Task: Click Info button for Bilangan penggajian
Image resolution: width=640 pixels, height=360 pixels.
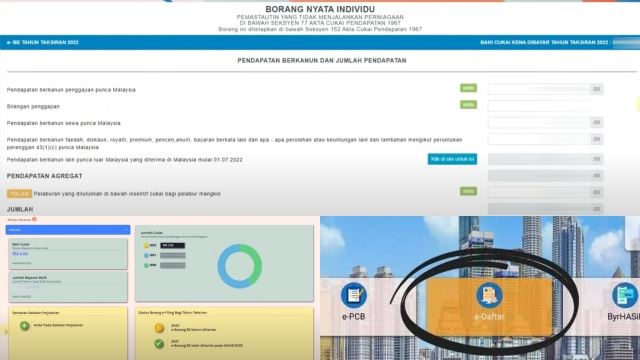Action: pyautogui.click(x=468, y=104)
